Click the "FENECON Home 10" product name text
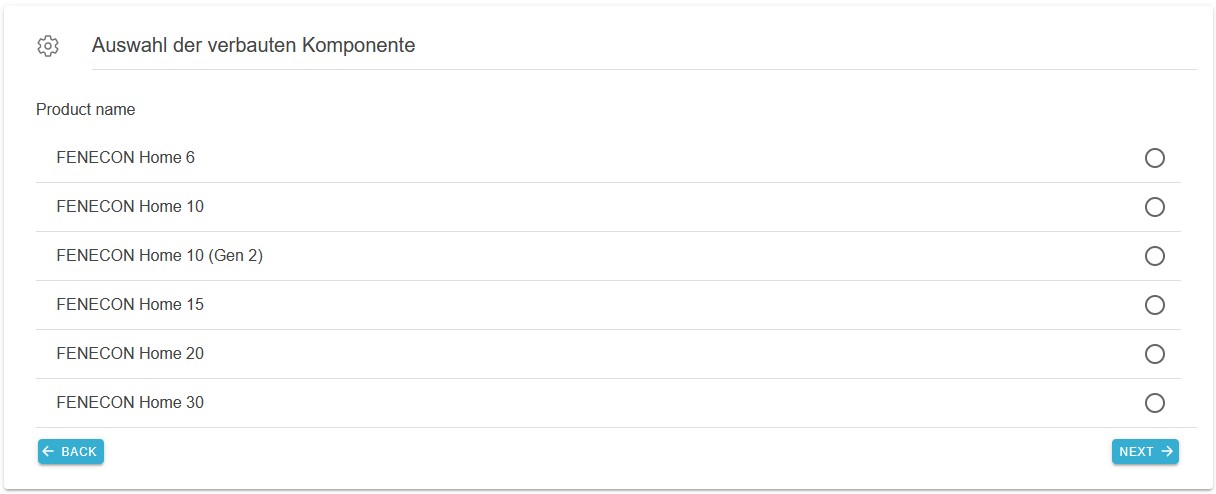 pos(130,207)
